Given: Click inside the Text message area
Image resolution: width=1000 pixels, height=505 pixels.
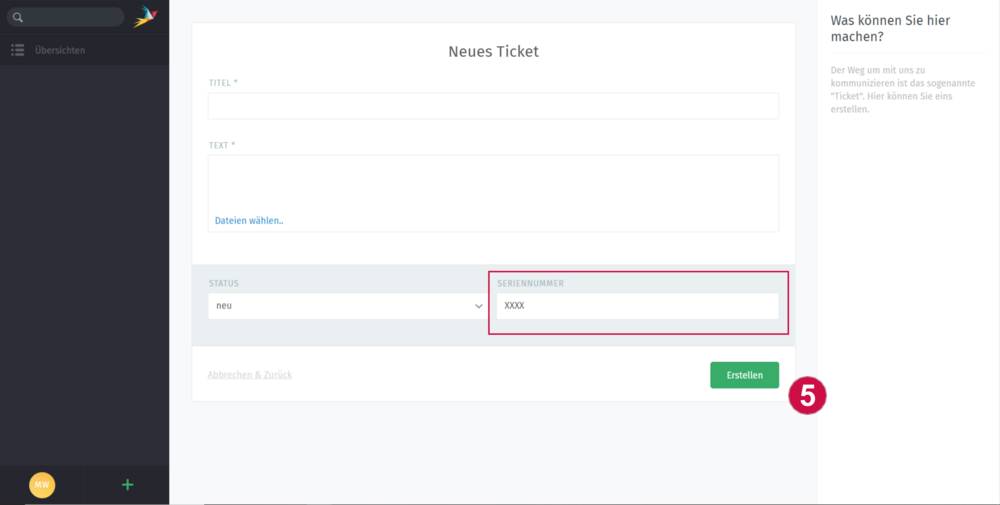Looking at the screenshot, I should tap(493, 180).
